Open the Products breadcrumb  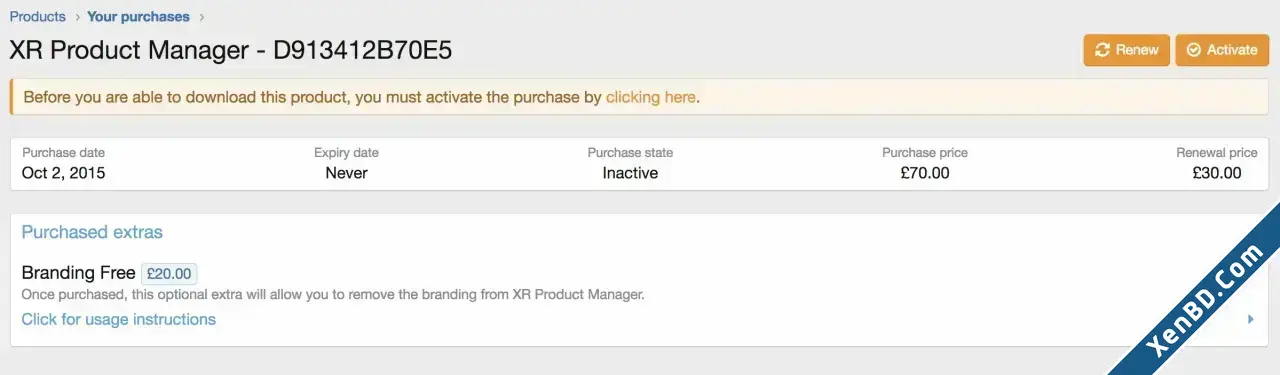click(38, 16)
